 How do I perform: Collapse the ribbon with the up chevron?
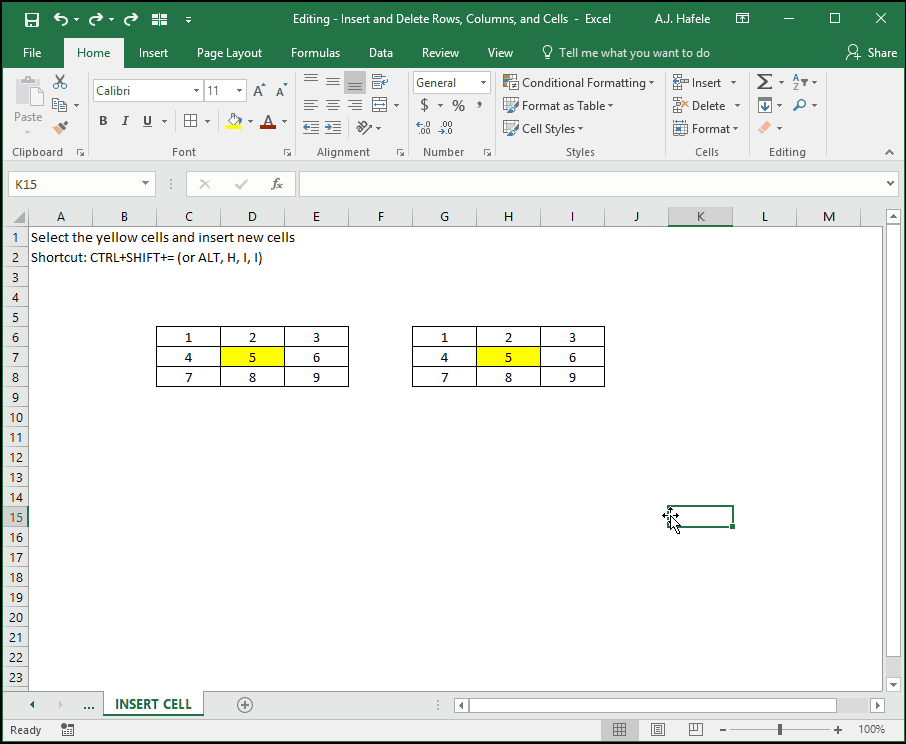pos(889,152)
